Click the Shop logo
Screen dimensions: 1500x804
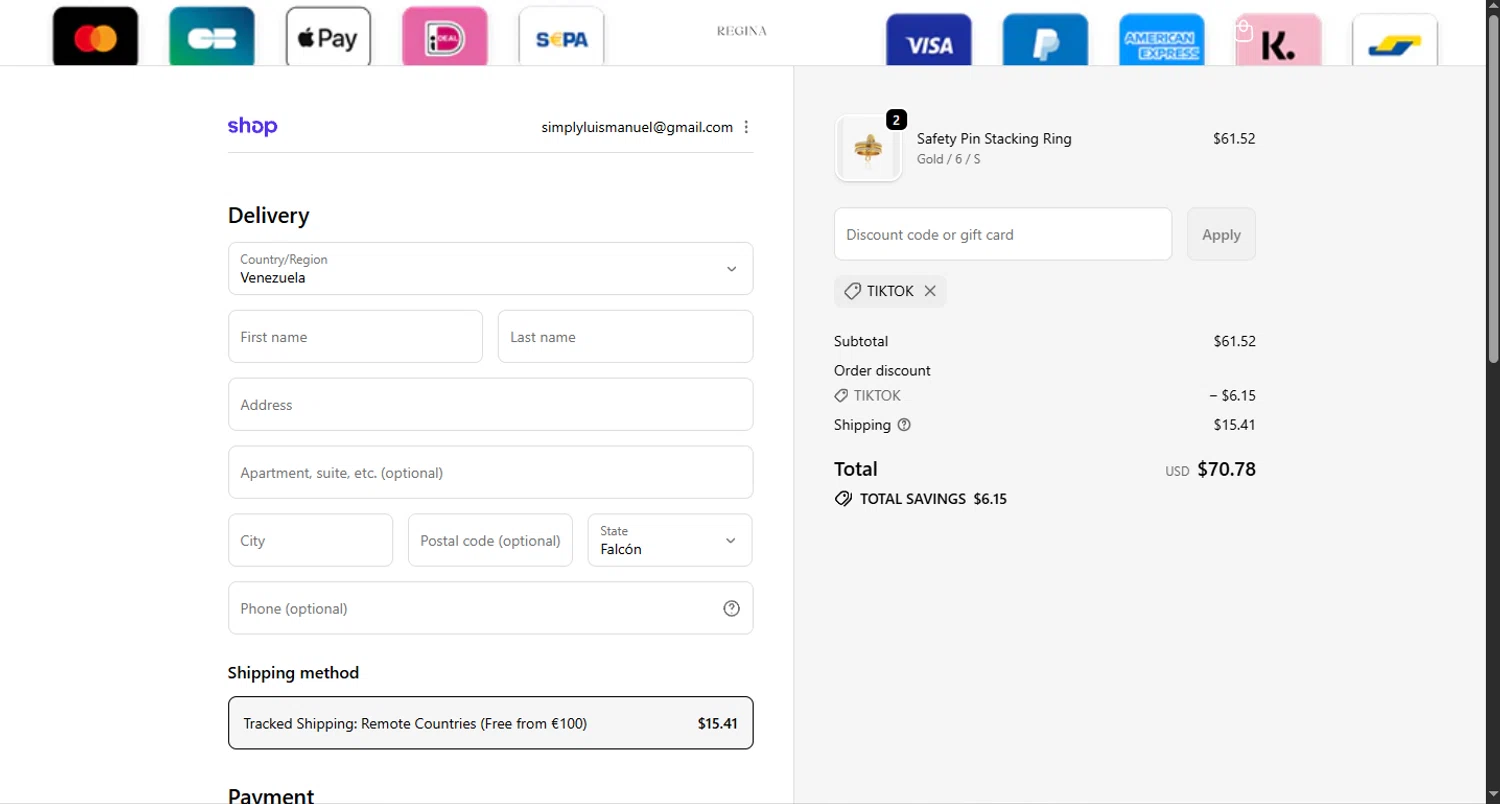252,126
